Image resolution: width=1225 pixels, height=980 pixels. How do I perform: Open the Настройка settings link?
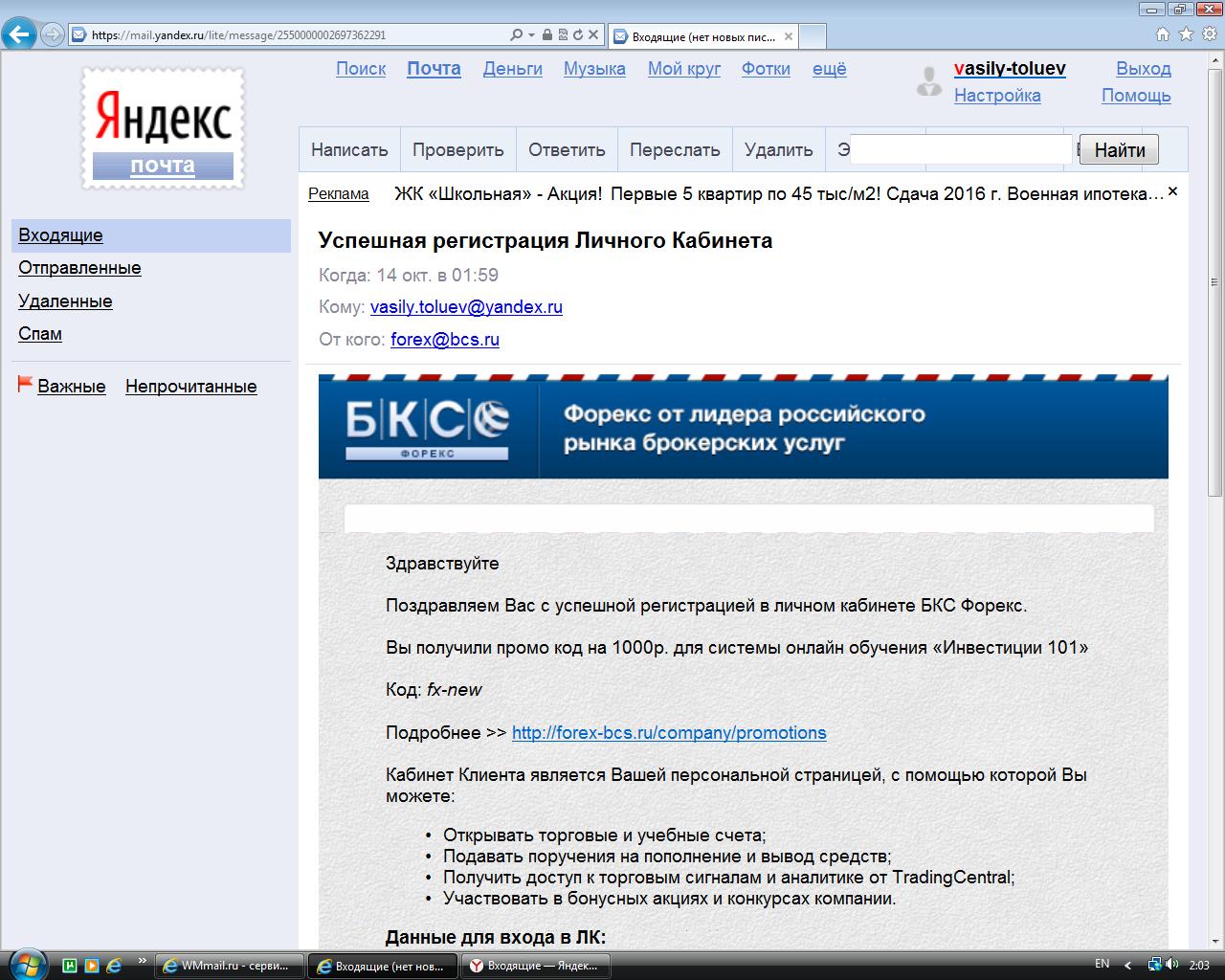997,96
